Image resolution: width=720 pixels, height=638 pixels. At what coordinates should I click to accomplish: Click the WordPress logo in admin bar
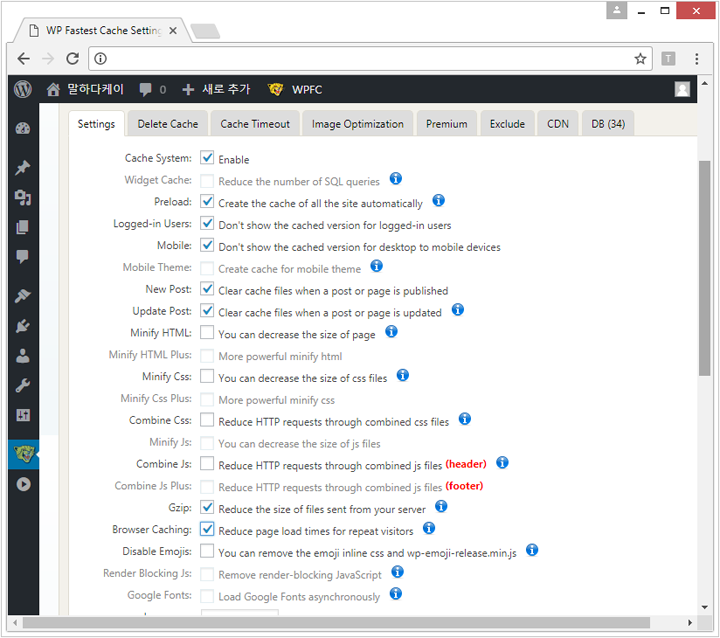point(23,89)
